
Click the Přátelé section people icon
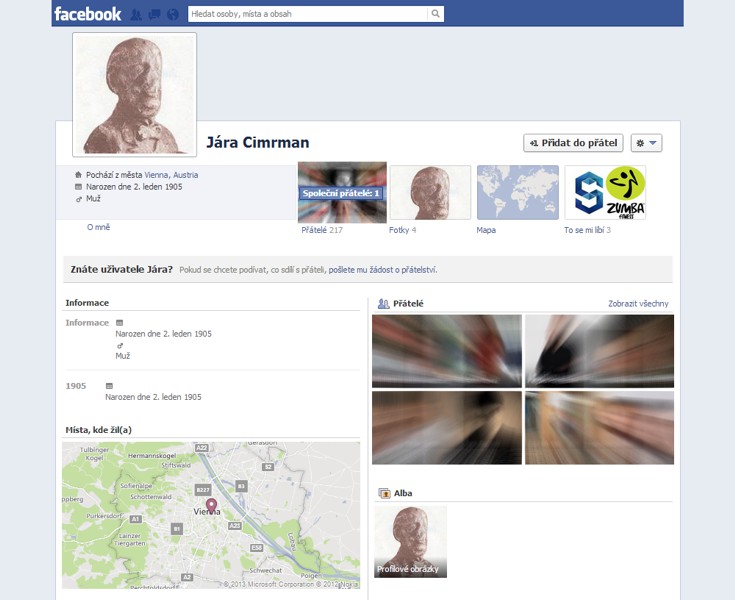(383, 304)
